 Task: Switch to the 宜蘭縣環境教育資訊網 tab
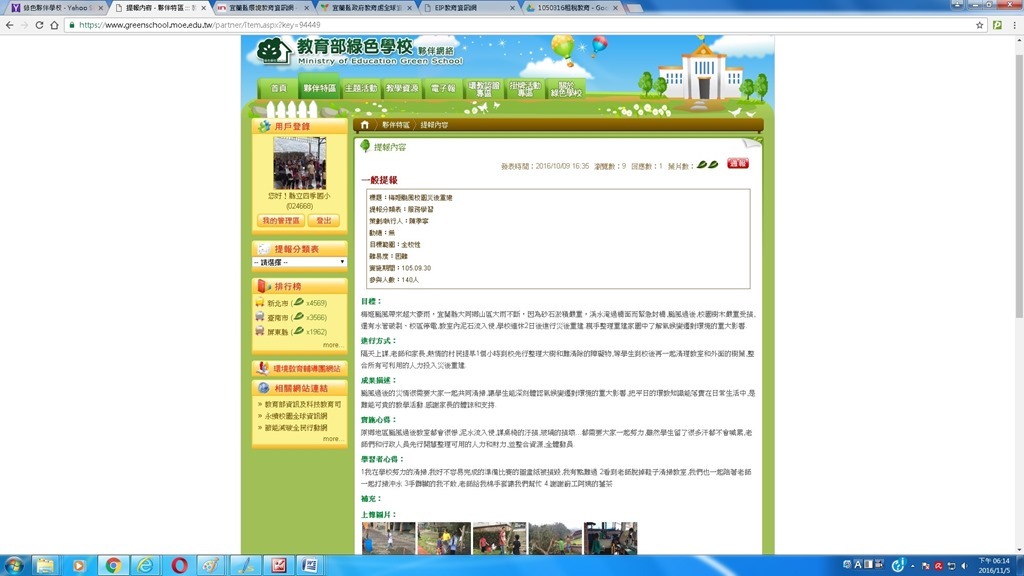click(264, 8)
